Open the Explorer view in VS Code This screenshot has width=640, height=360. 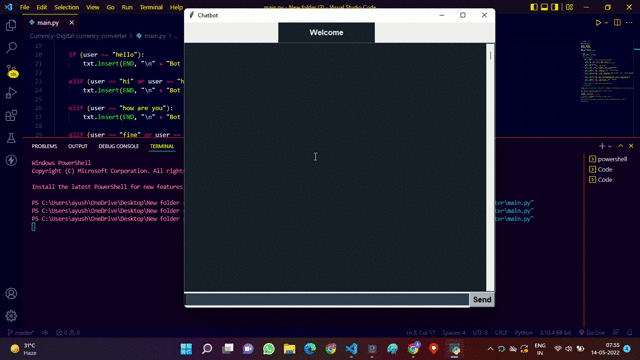click(11, 25)
